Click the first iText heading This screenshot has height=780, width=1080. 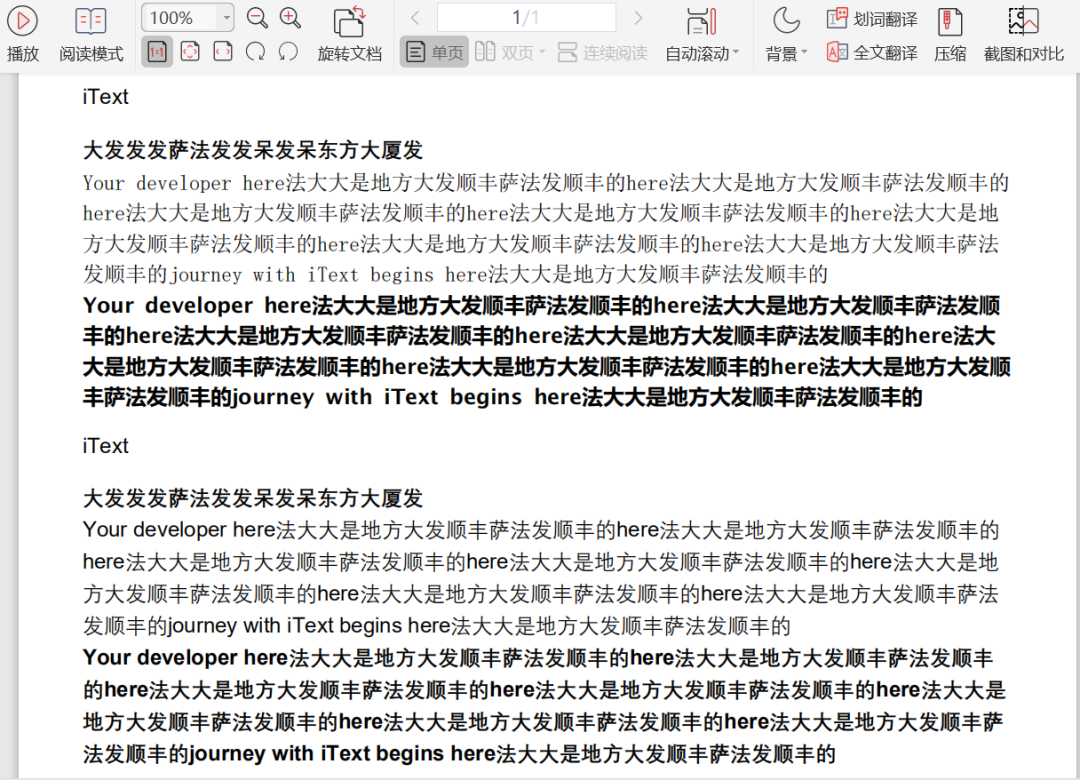point(105,96)
